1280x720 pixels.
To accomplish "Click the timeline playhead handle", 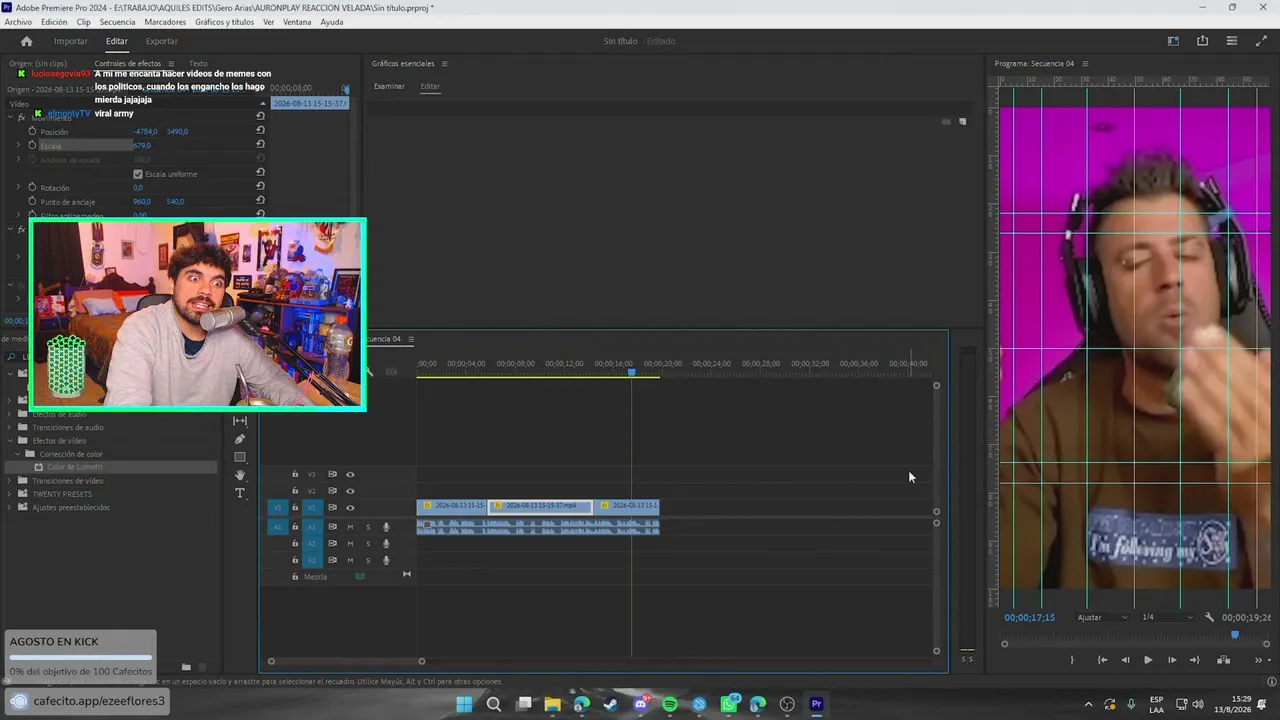I will [631, 372].
